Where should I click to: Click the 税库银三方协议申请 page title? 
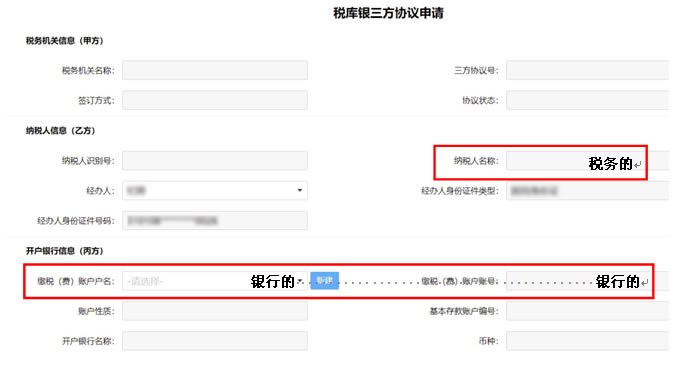tap(388, 13)
